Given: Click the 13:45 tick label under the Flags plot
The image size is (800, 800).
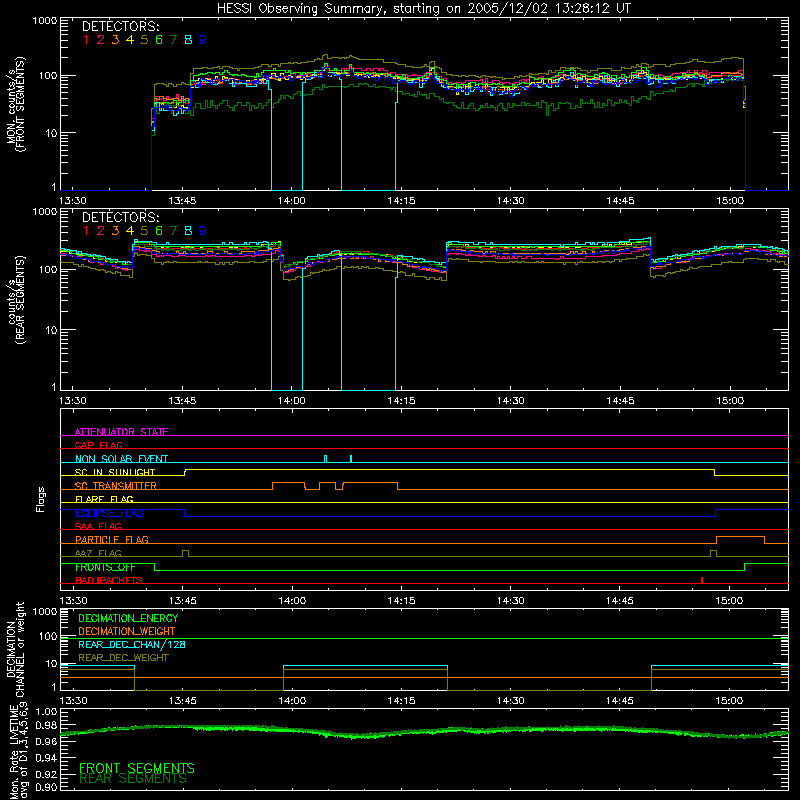Looking at the screenshot, I should pyautogui.click(x=183, y=601).
